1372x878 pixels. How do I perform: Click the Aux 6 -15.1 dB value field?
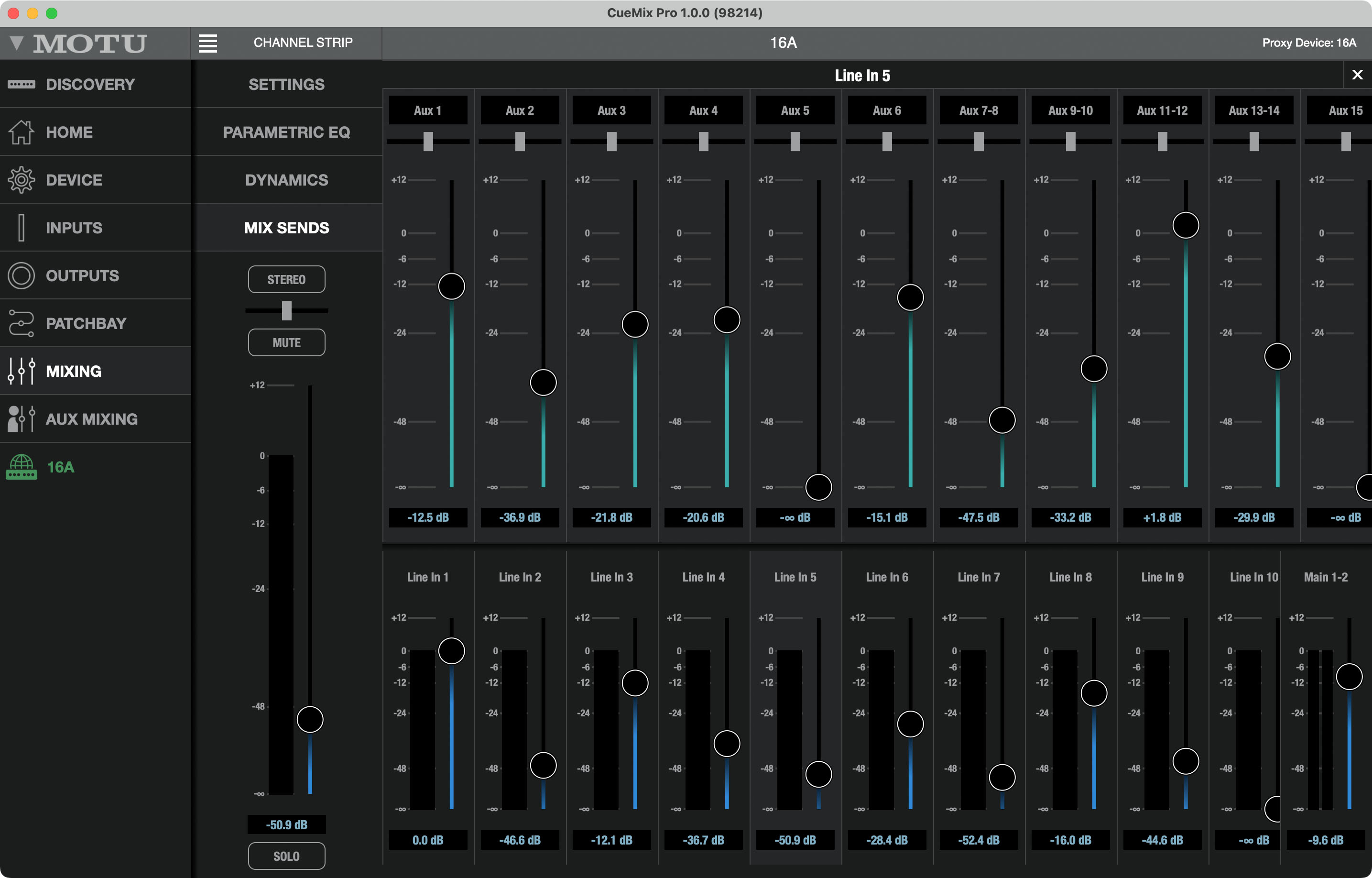(887, 518)
